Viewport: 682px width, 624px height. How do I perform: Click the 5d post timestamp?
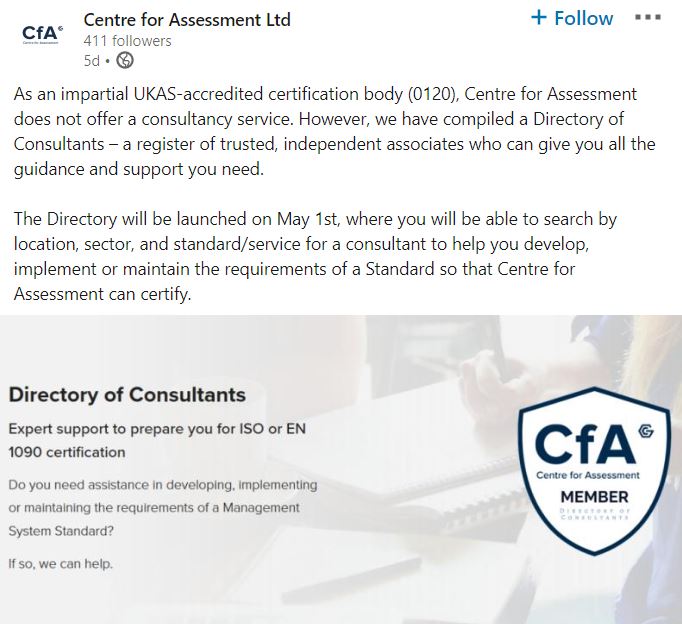point(92,60)
